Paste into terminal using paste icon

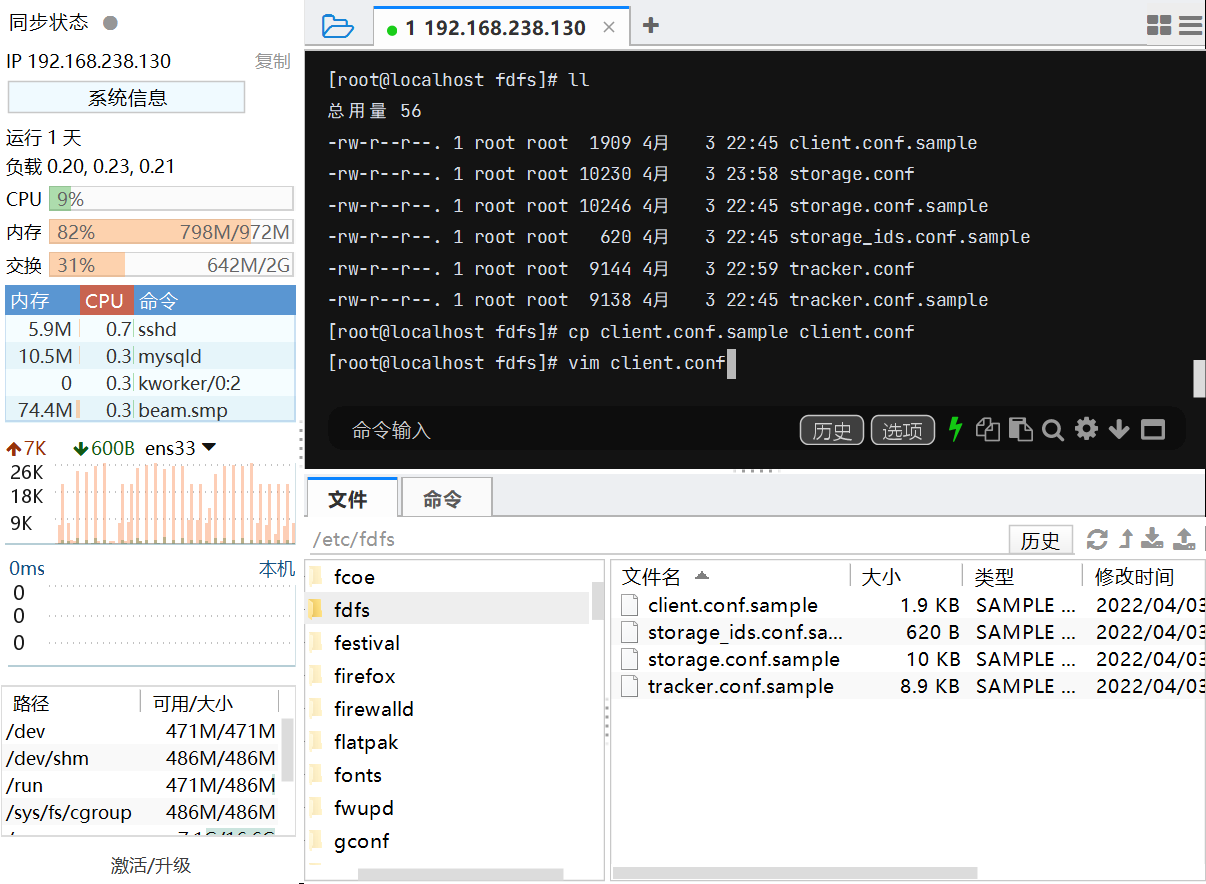click(x=1020, y=429)
